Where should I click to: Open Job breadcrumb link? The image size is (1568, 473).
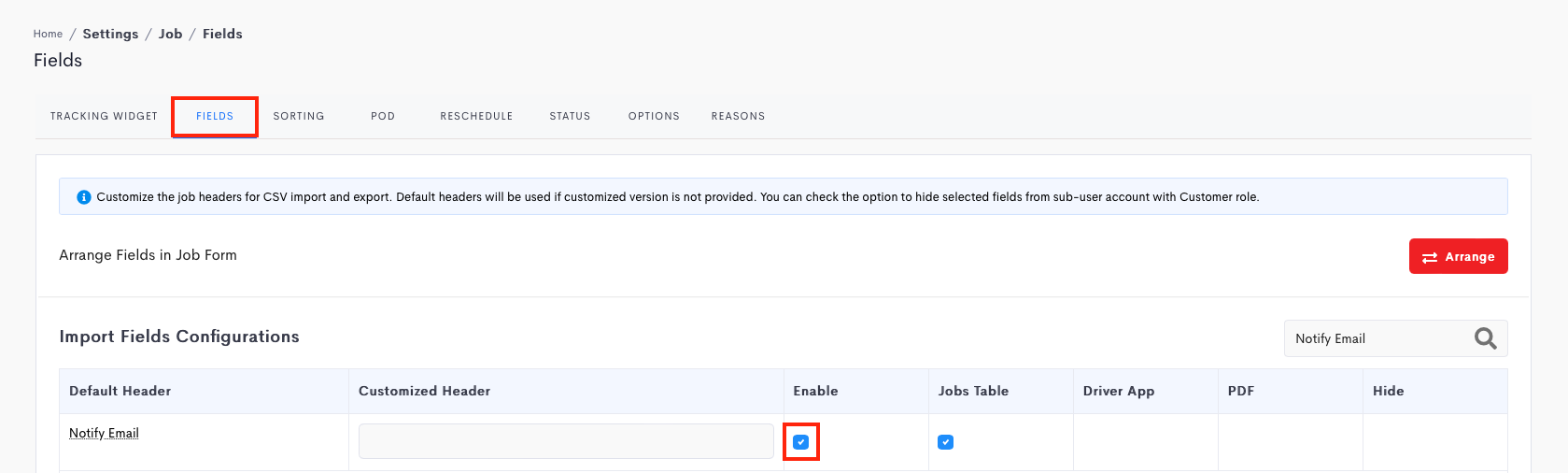(x=170, y=34)
